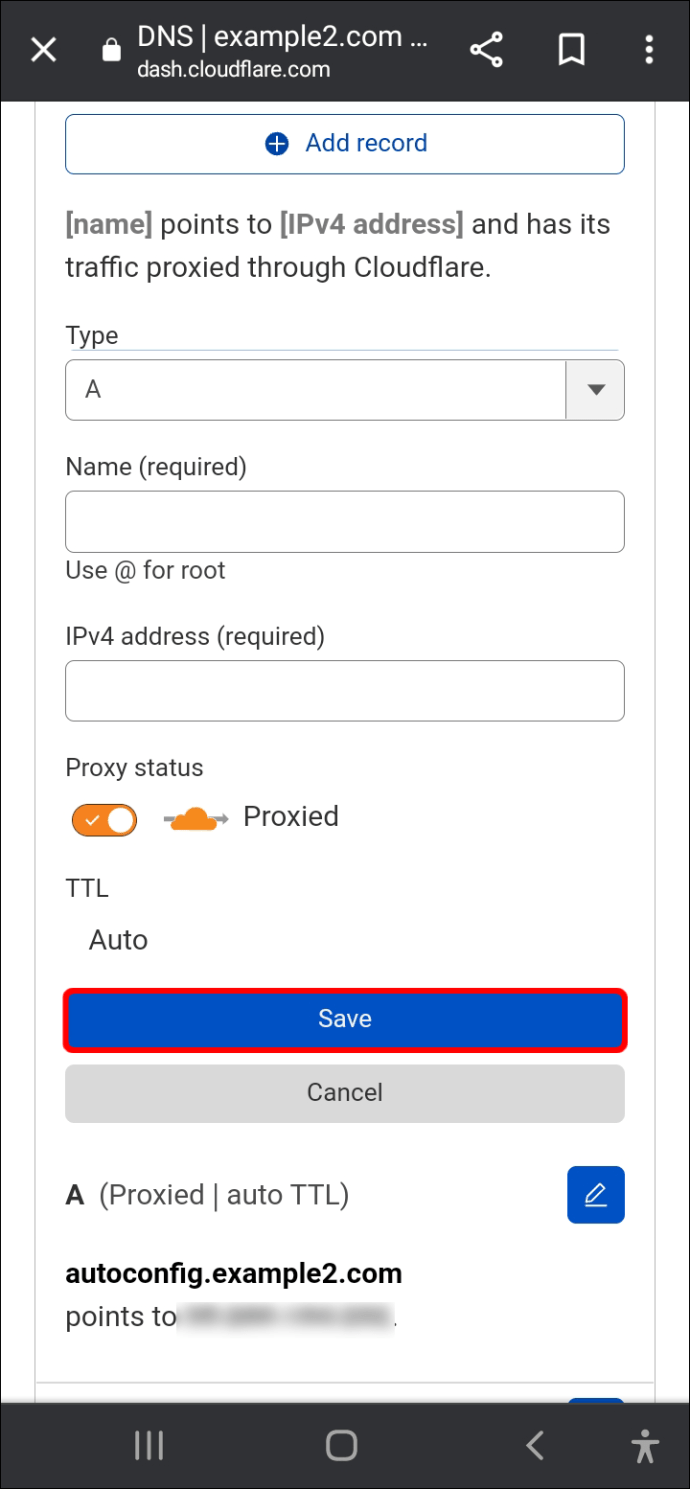This screenshot has width=690, height=1489.
Task: Open the Type combo box showing A
Action: coord(345,390)
